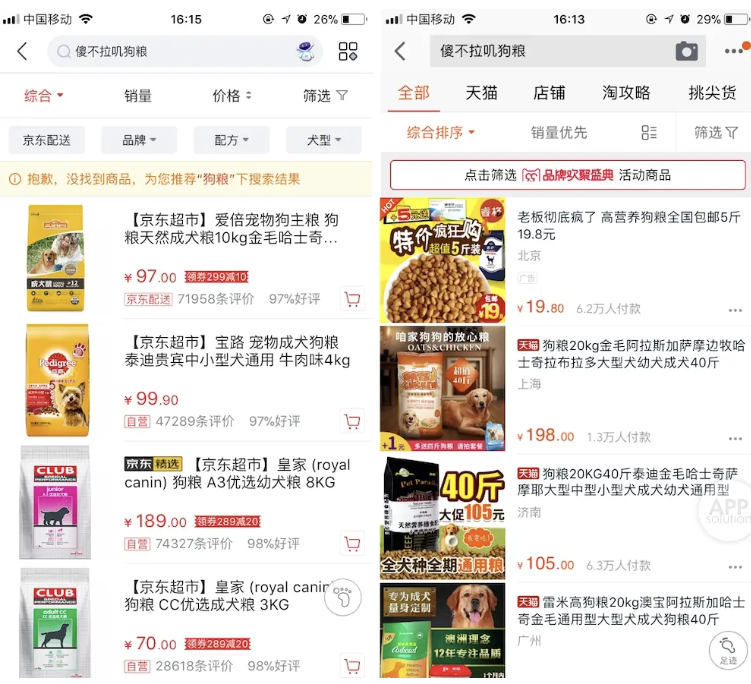This screenshot has height=684, width=751.
Task: Open the 爱倍 yellow dog food bag thumbnail
Action: [56, 258]
